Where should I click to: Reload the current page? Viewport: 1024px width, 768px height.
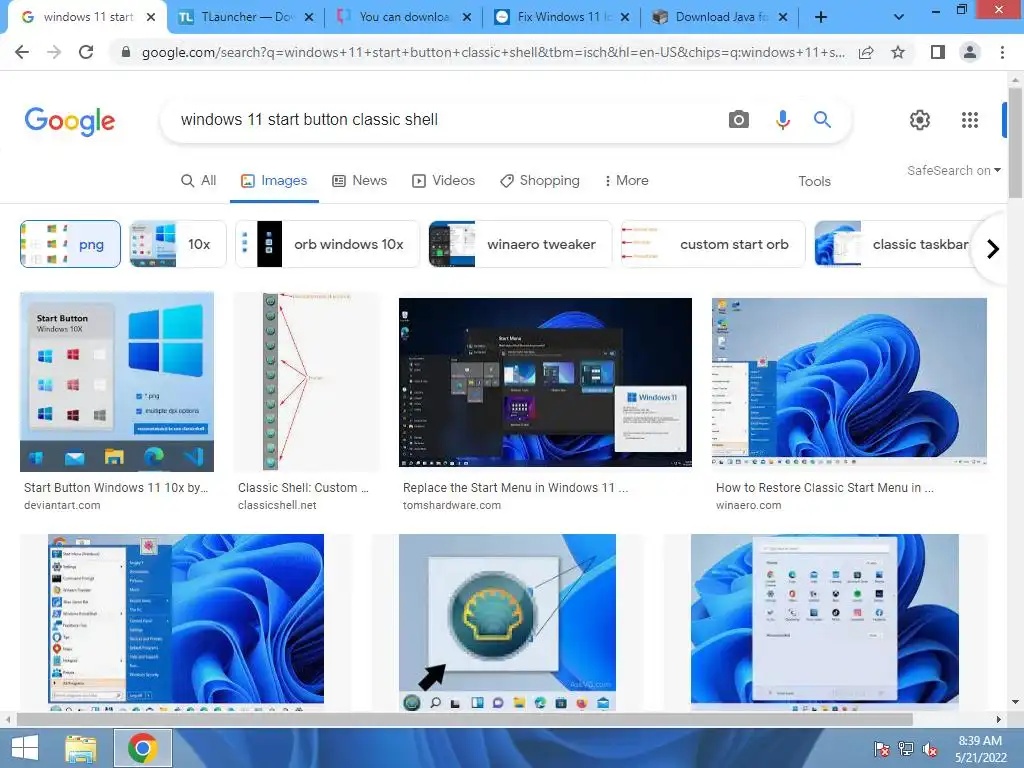click(86, 52)
